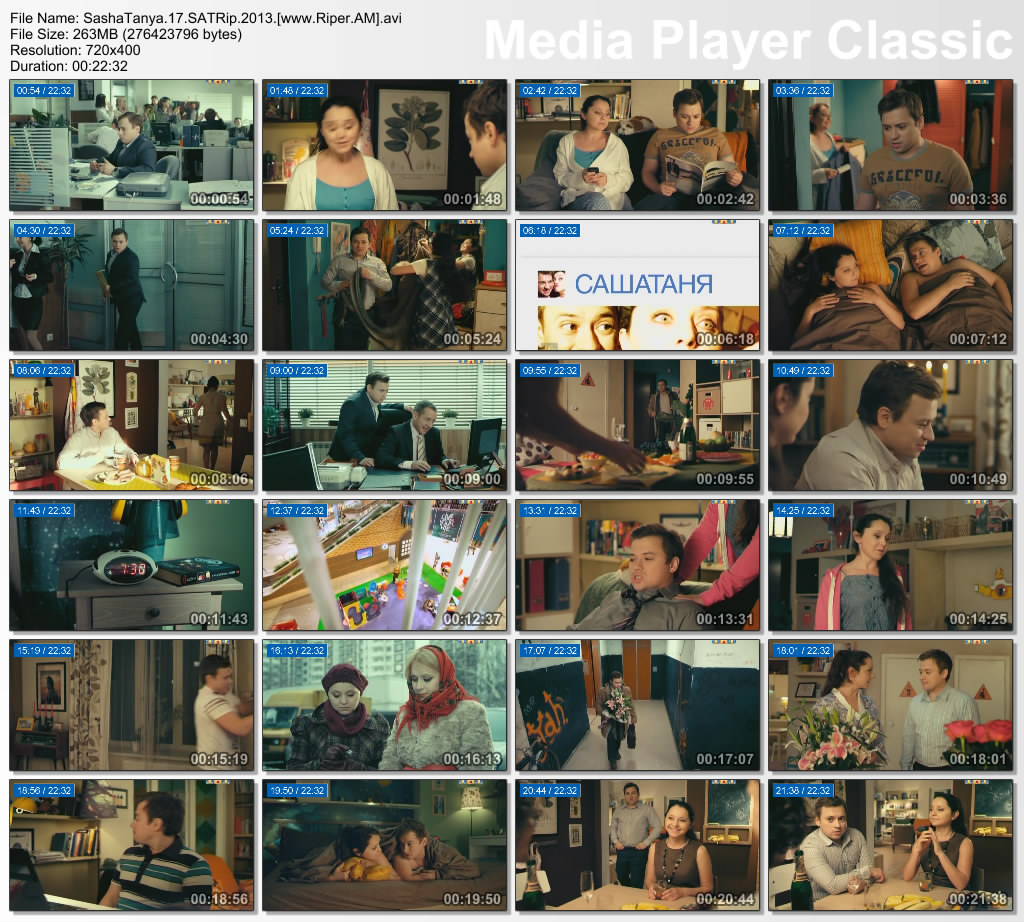Click the shopping mall escalator thumbnail

coord(385,565)
